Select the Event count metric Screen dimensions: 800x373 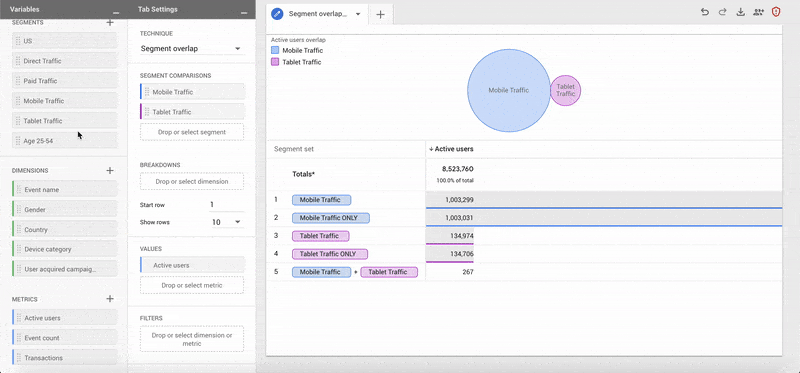tap(65, 338)
